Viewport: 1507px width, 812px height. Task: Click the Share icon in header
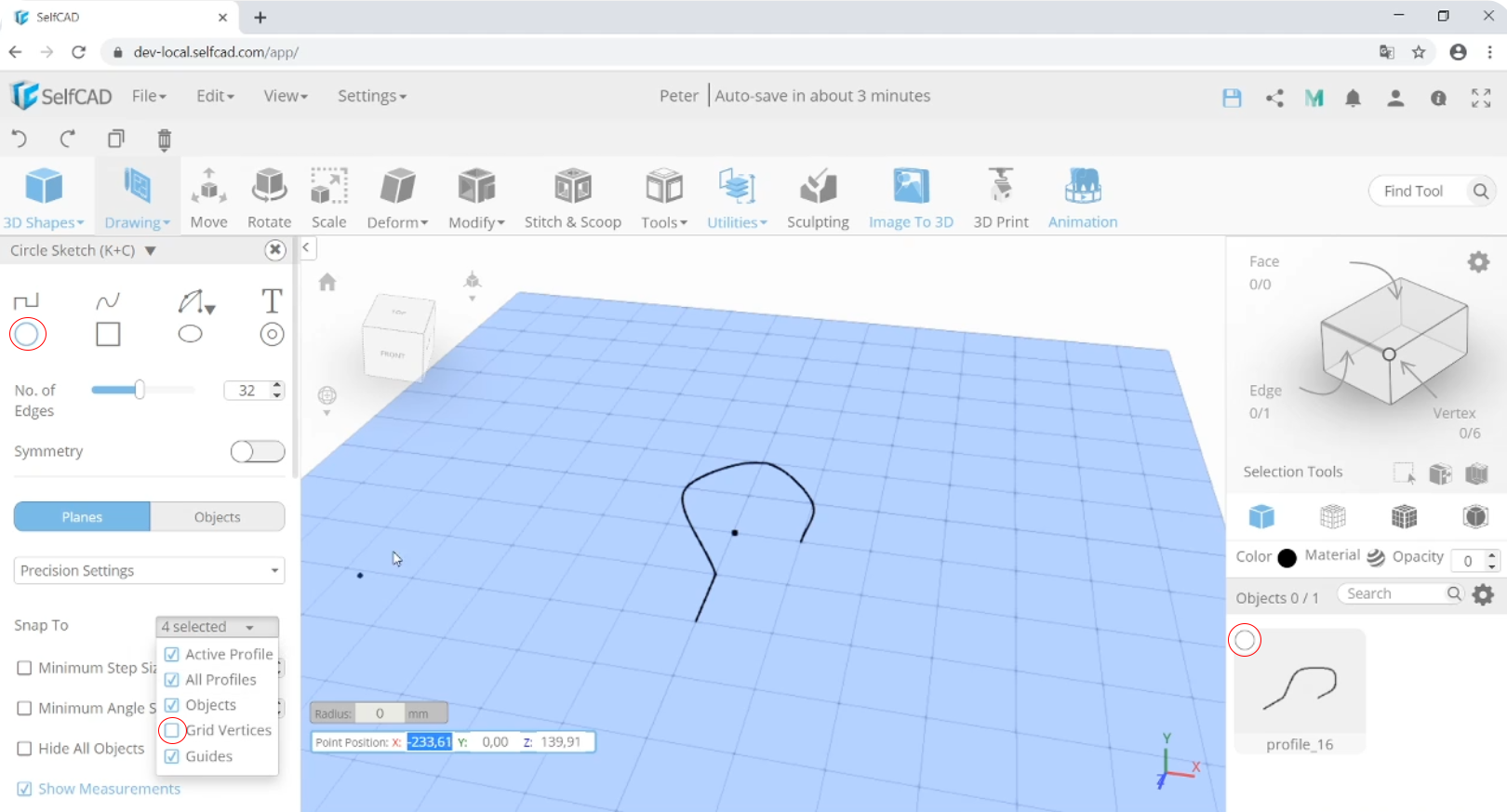coord(1274,98)
